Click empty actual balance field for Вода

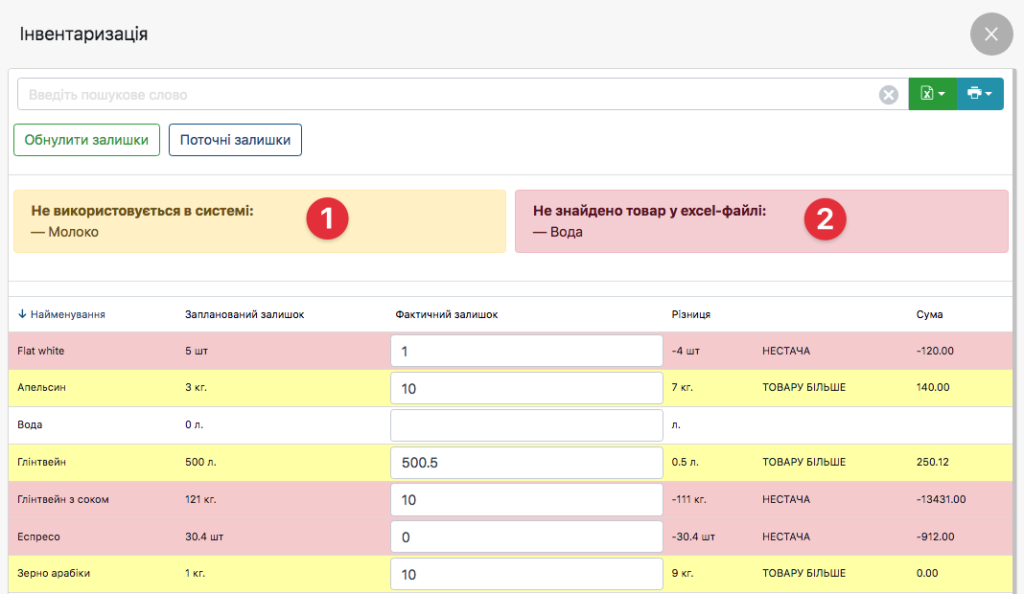[x=526, y=425]
